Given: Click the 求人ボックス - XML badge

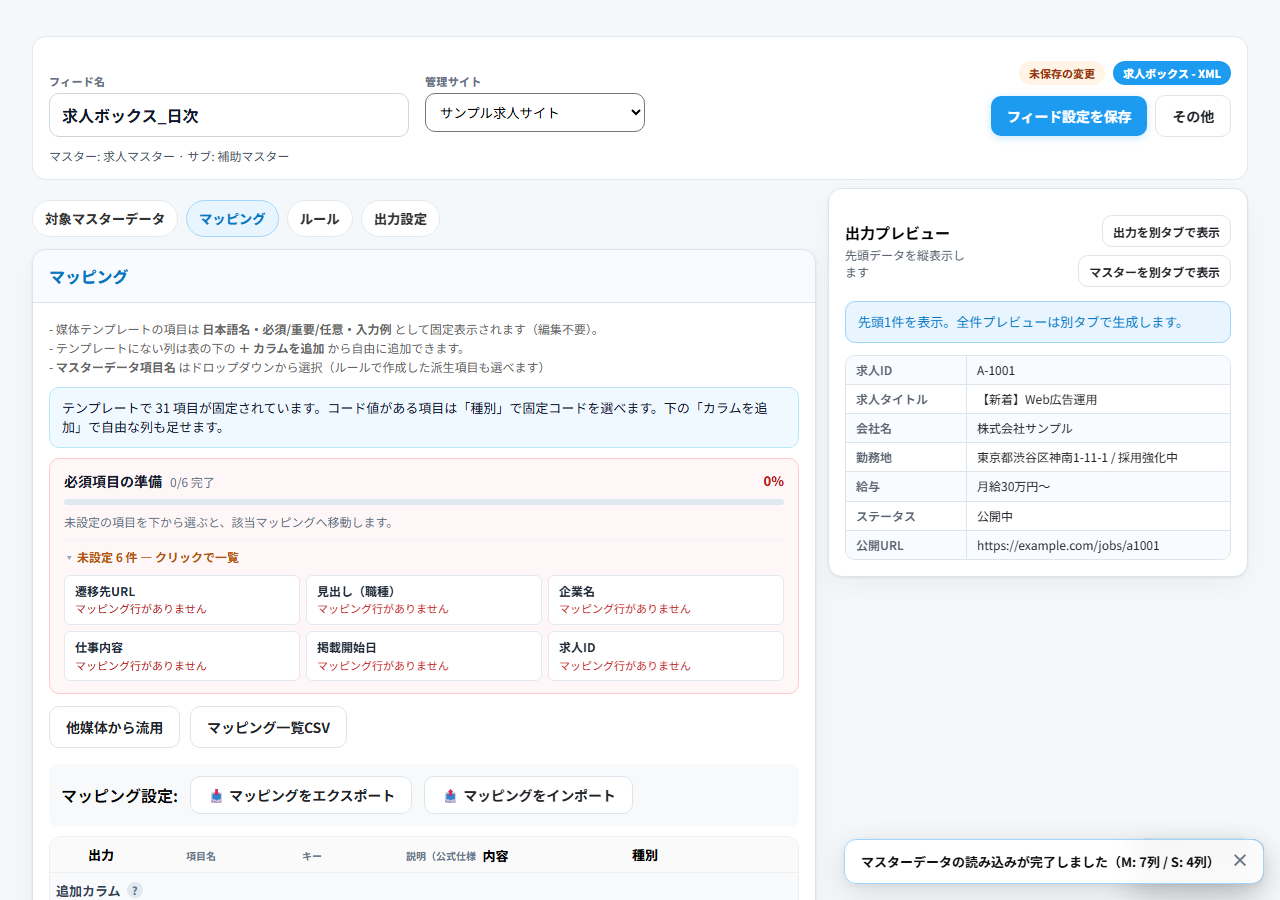Looking at the screenshot, I should pos(1172,73).
